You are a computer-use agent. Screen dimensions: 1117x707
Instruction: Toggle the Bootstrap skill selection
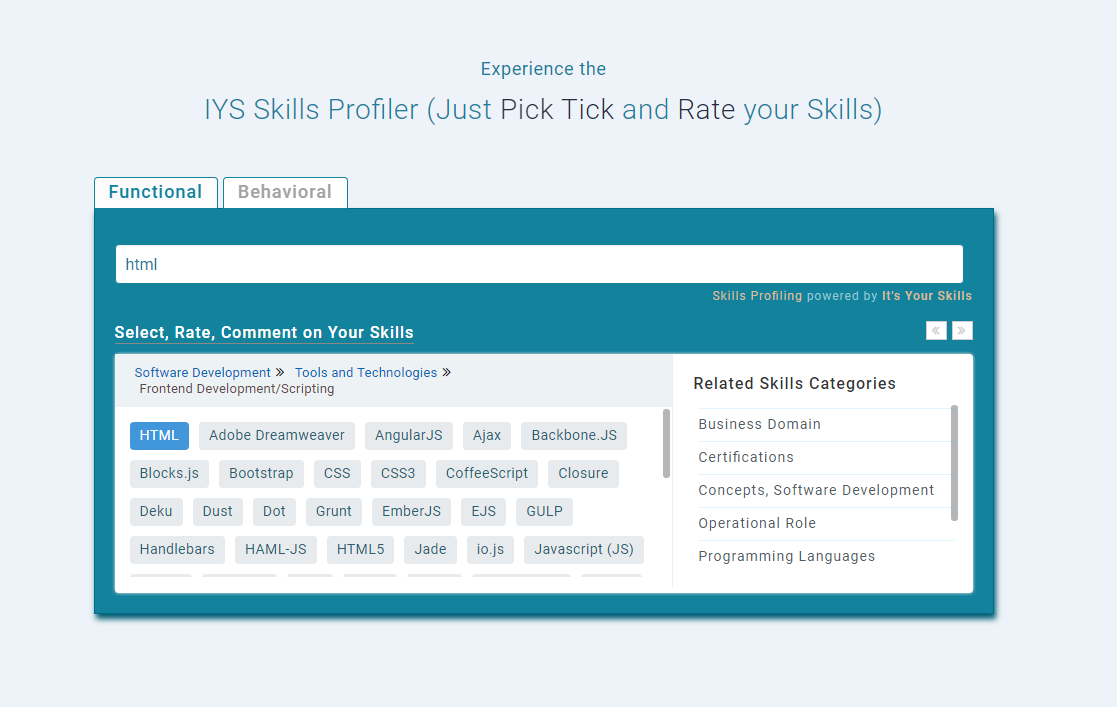coord(261,473)
